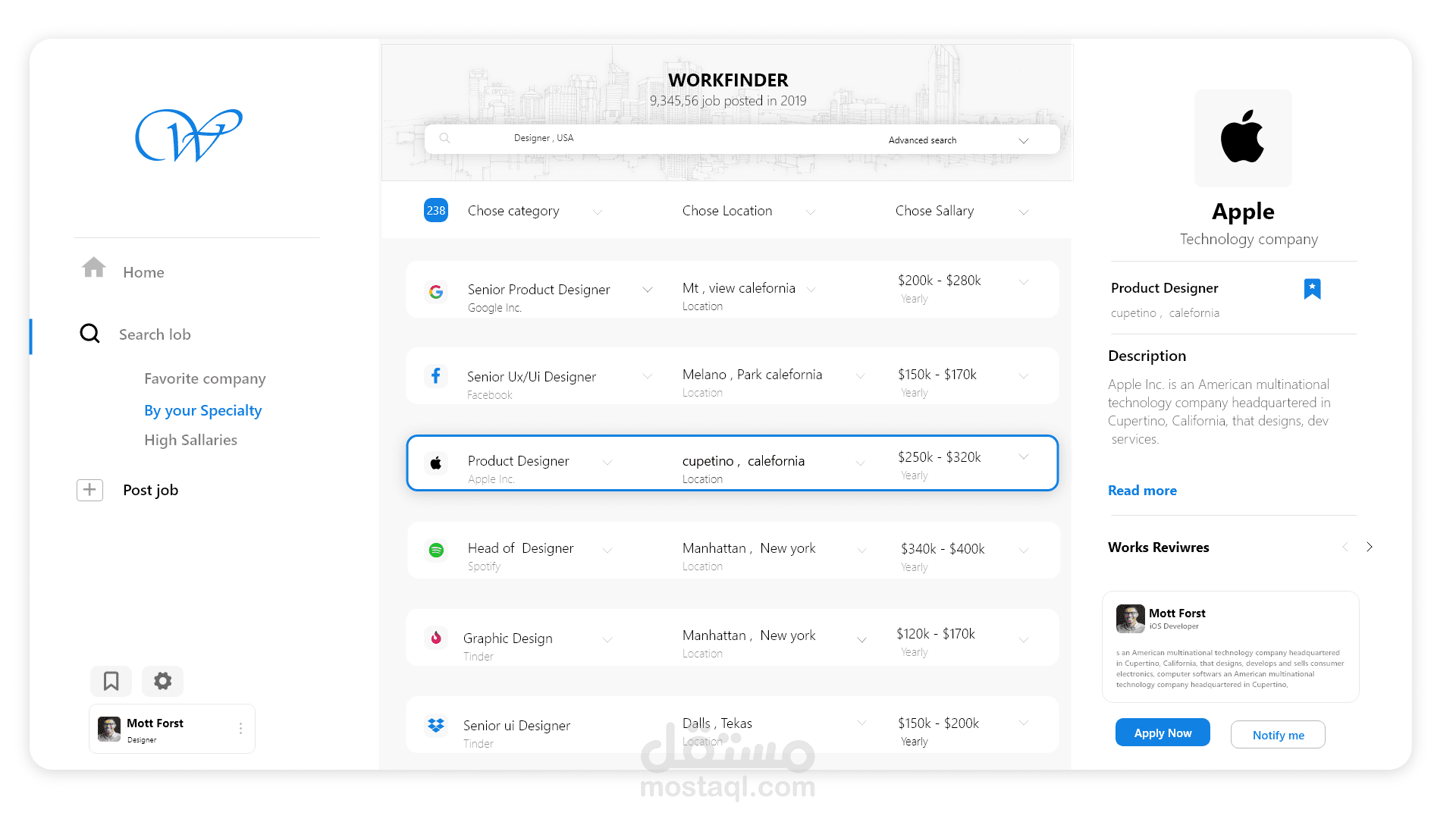Click the Apple company name heading

[x=1243, y=212]
